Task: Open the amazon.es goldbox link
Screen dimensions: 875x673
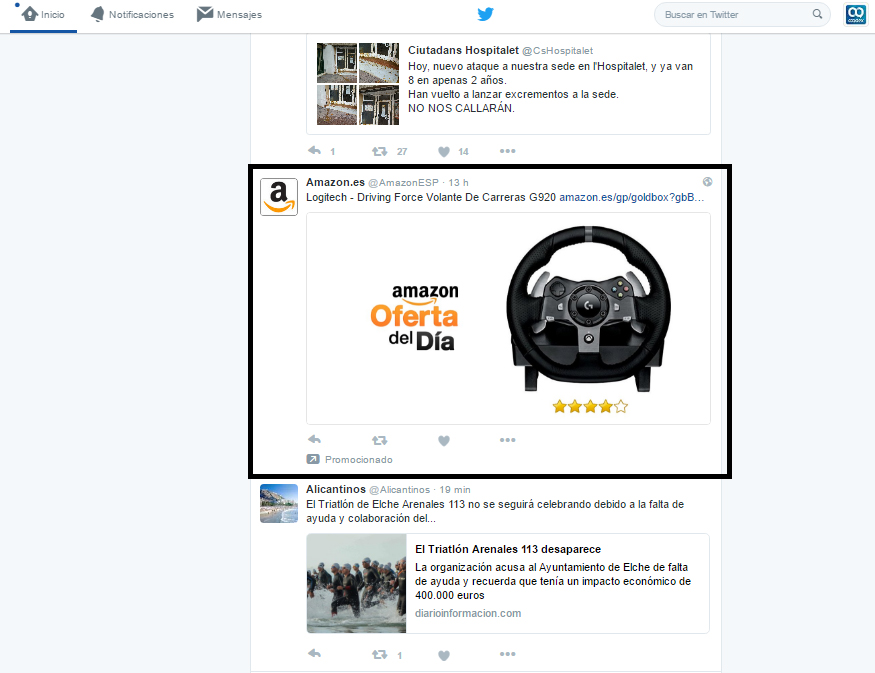Action: (x=631, y=197)
